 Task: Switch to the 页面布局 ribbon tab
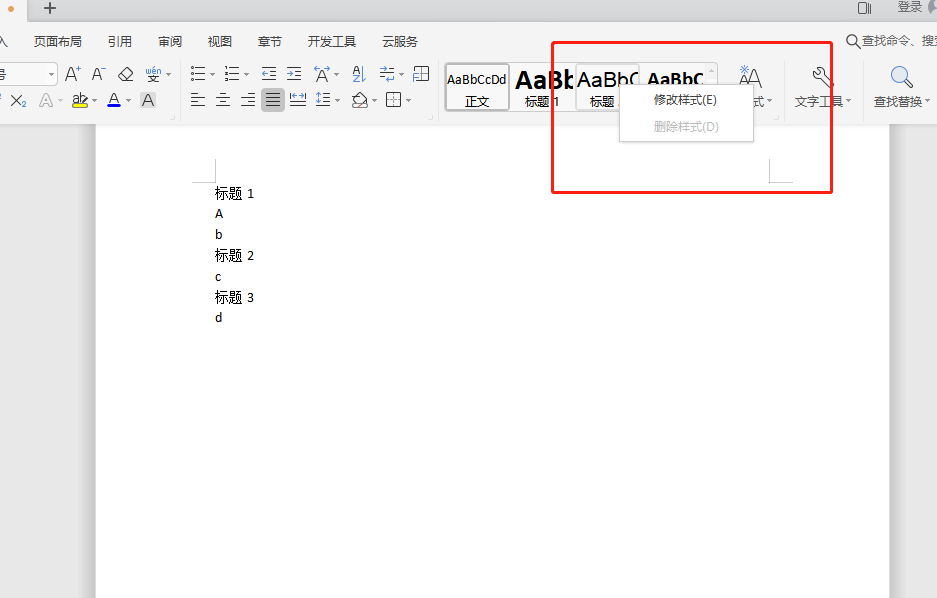57,41
